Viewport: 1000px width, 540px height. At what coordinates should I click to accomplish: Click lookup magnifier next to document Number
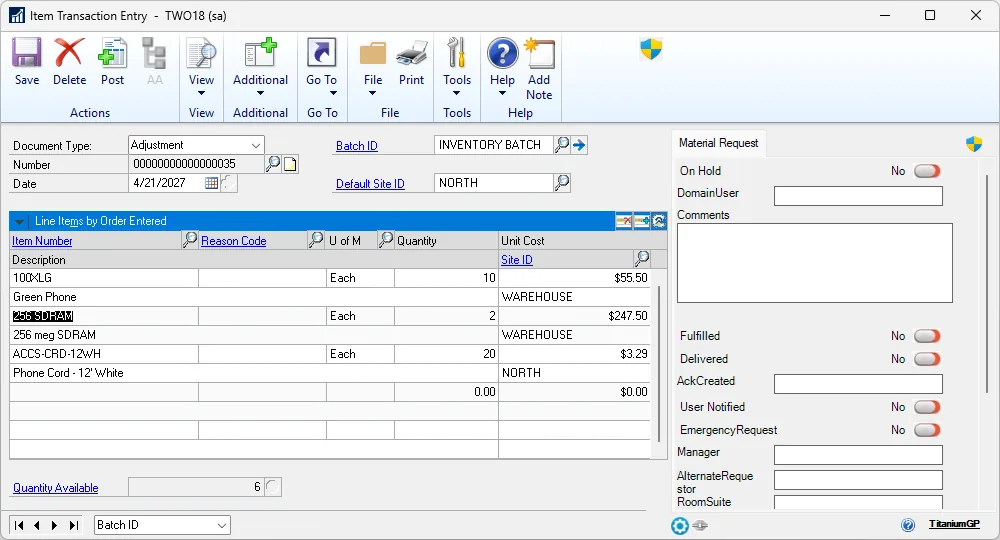point(273,164)
